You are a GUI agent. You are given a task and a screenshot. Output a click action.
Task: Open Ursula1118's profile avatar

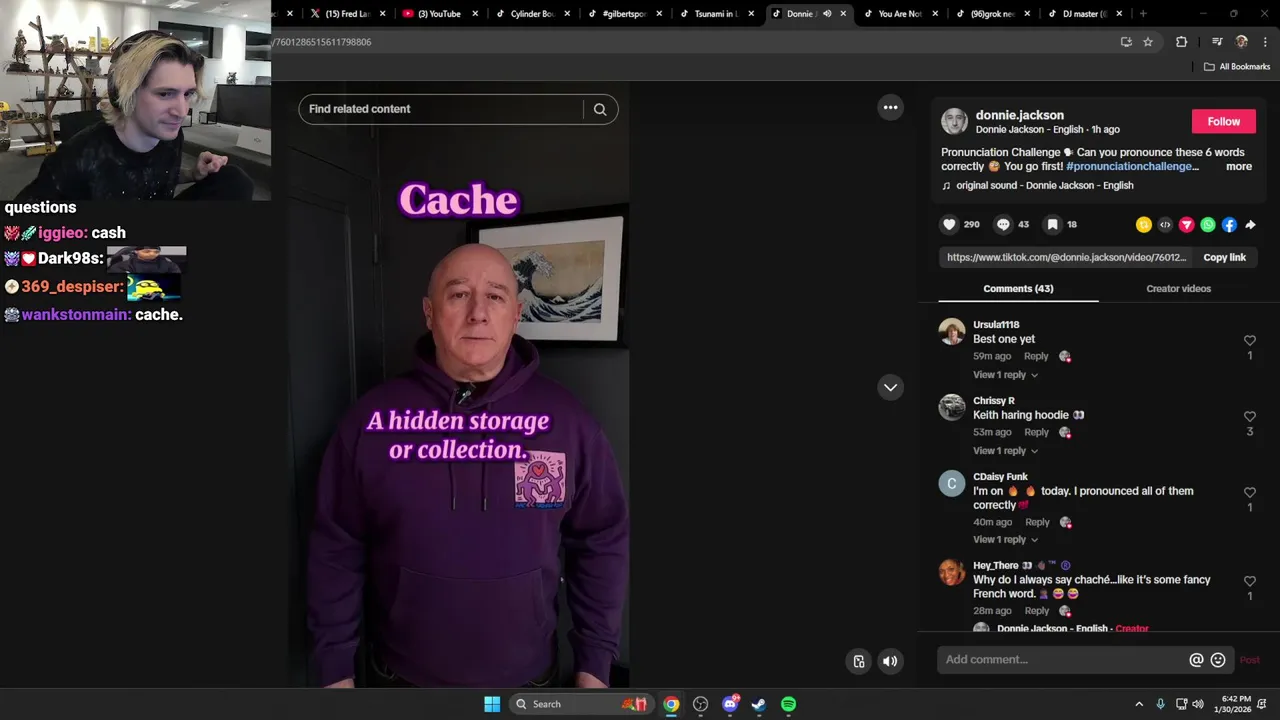[x=952, y=331]
